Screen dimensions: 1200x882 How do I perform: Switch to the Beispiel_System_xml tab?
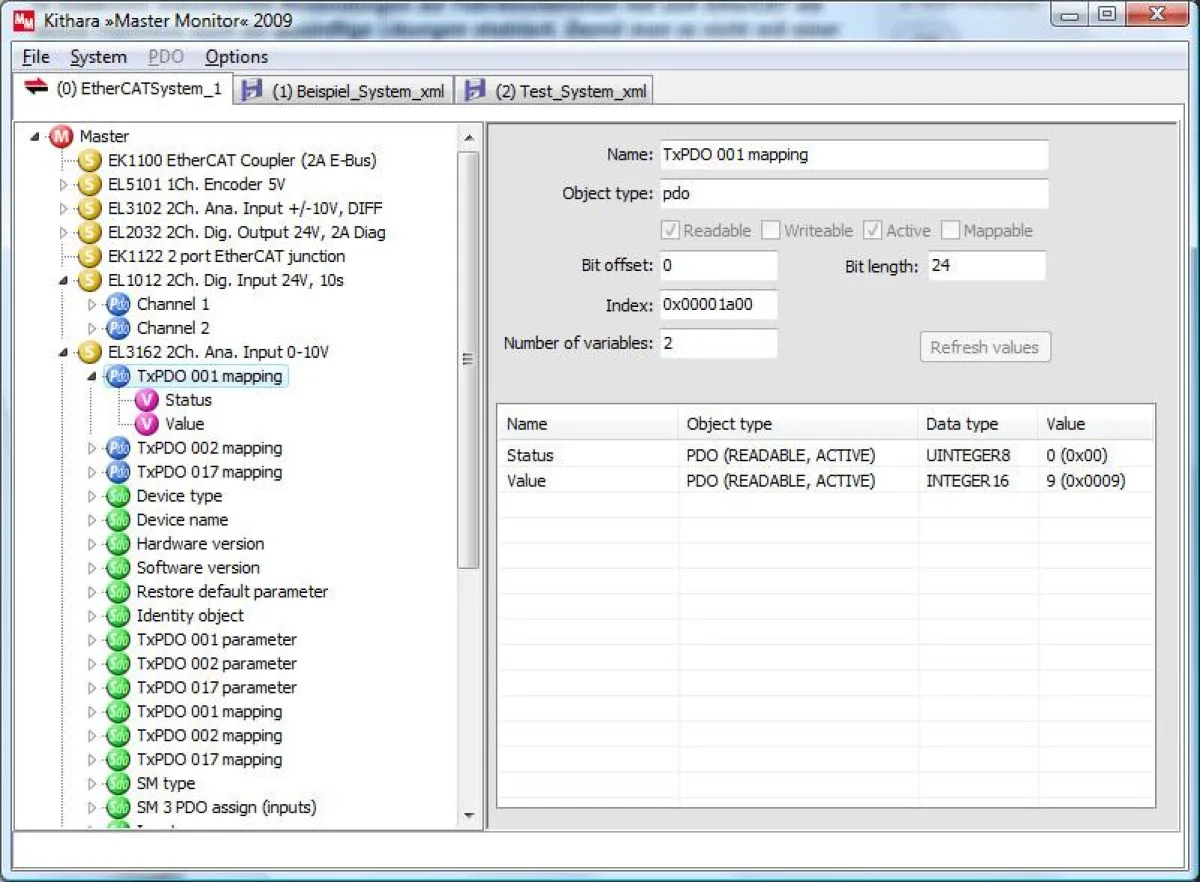tap(345, 91)
